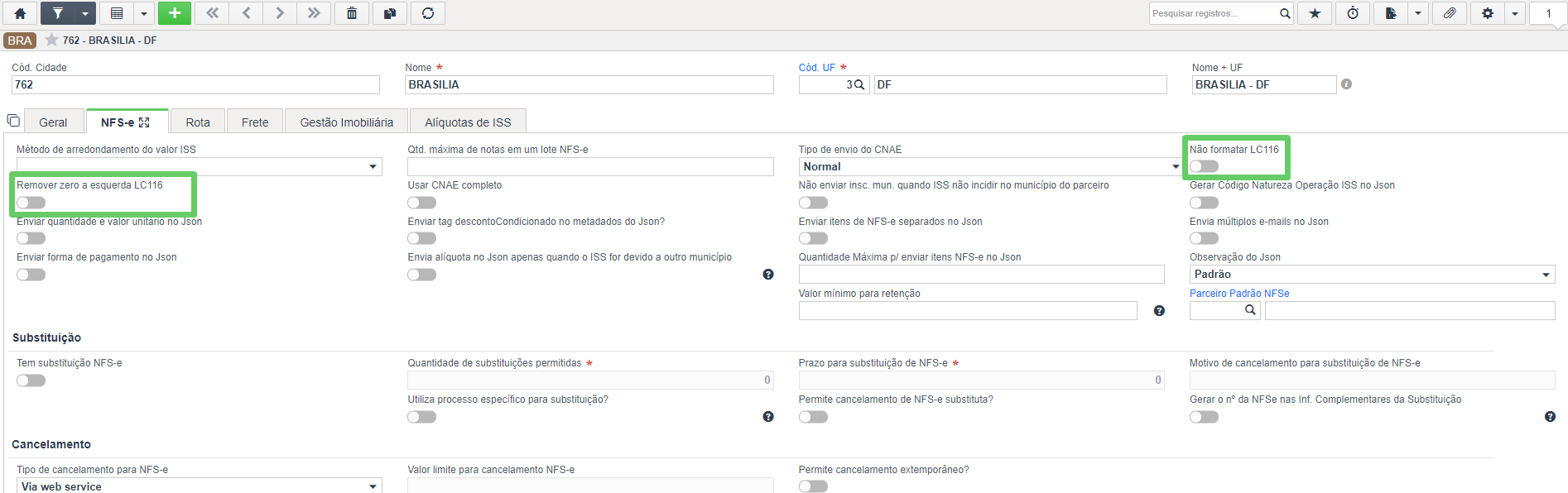Add a new record with green plus
Image resolution: width=1568 pixels, height=493 pixels.
[x=174, y=13]
